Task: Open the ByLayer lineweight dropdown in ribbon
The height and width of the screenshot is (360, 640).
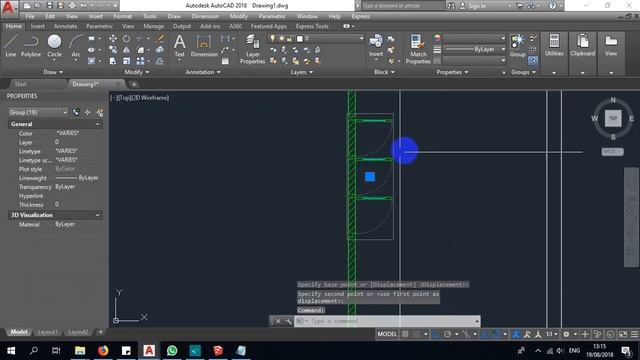Action: click(474, 49)
